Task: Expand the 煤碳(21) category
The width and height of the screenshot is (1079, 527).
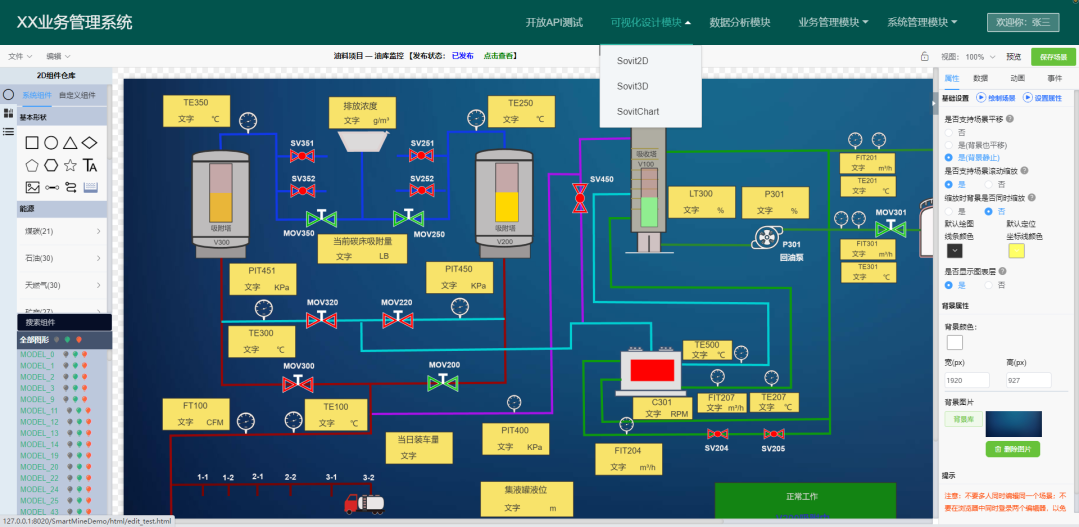Action: 62,230
